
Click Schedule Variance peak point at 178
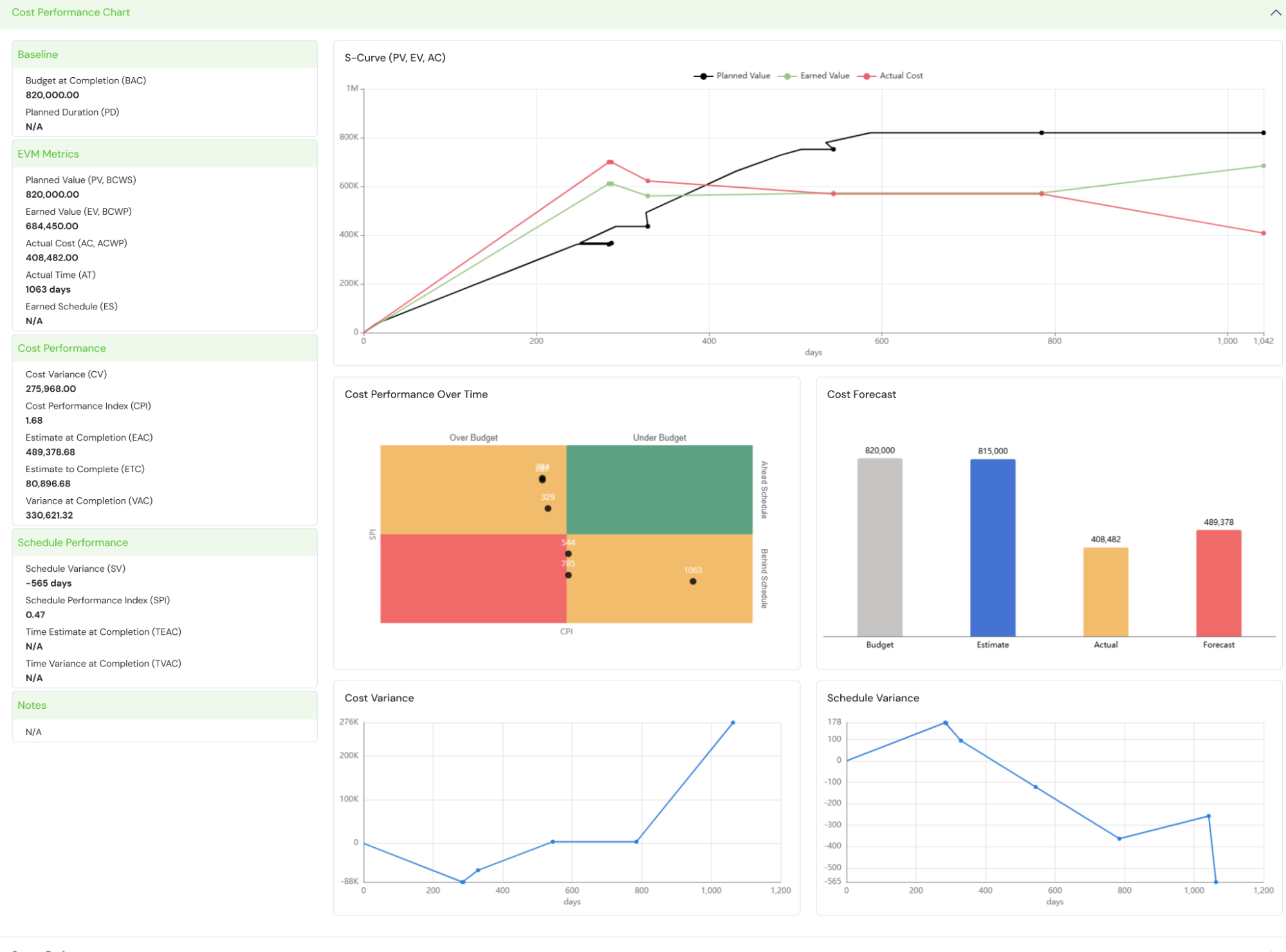coord(945,723)
